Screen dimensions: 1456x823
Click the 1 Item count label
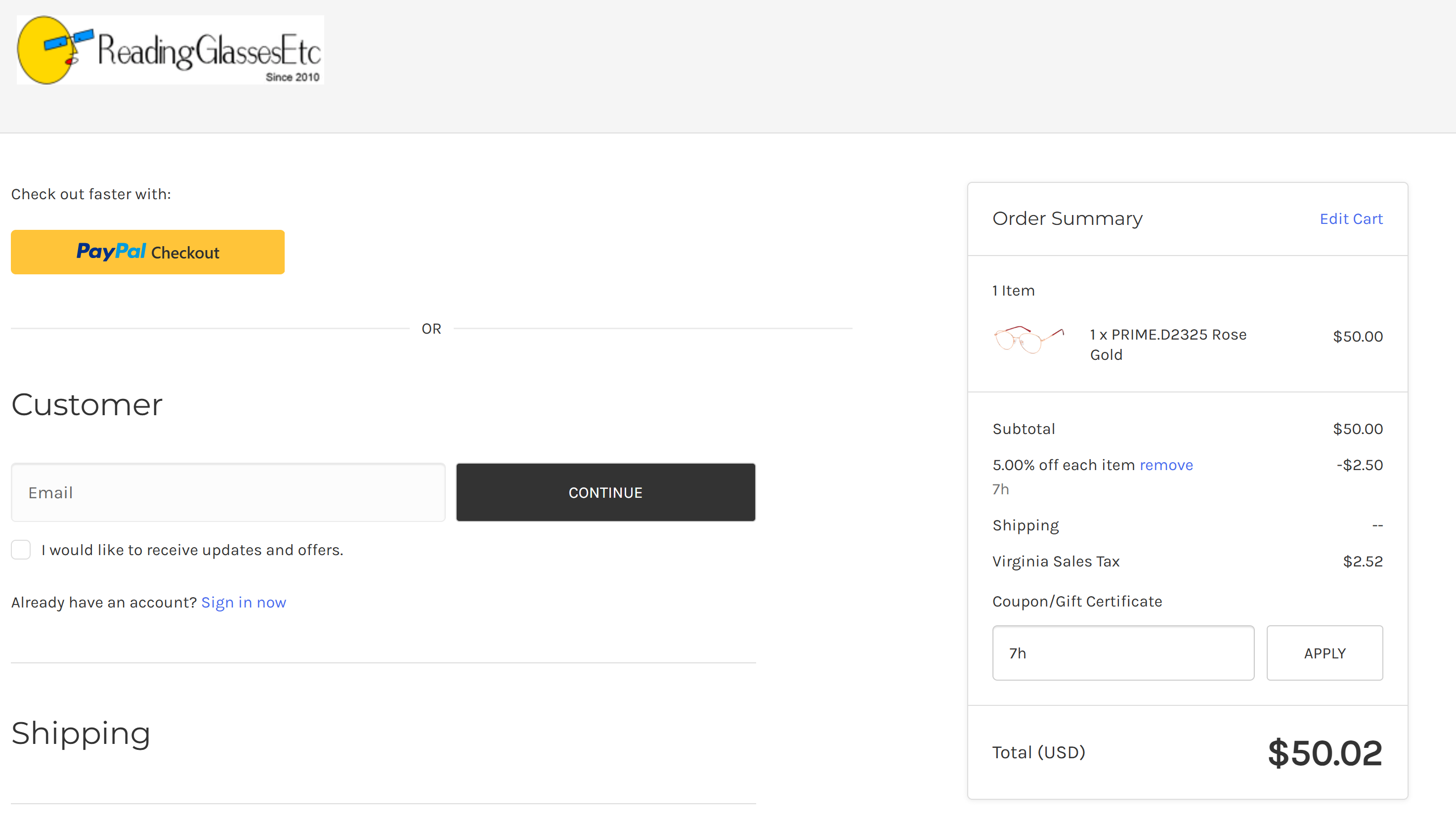[x=1013, y=291]
